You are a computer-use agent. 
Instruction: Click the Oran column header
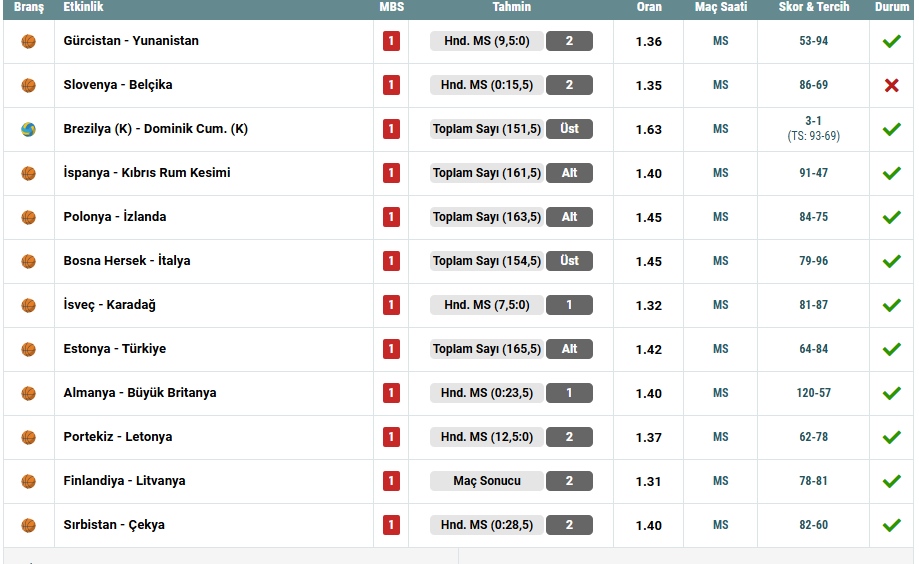(x=649, y=7)
